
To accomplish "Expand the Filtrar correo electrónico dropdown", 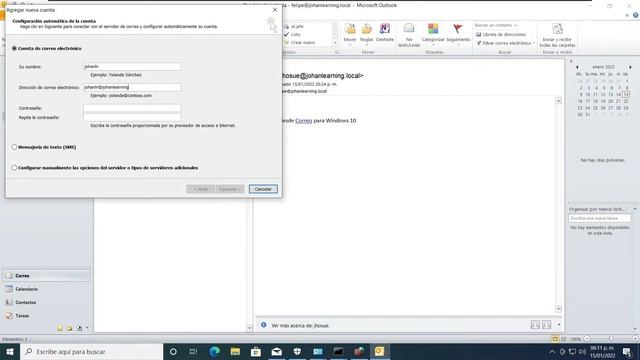I will pos(533,43).
